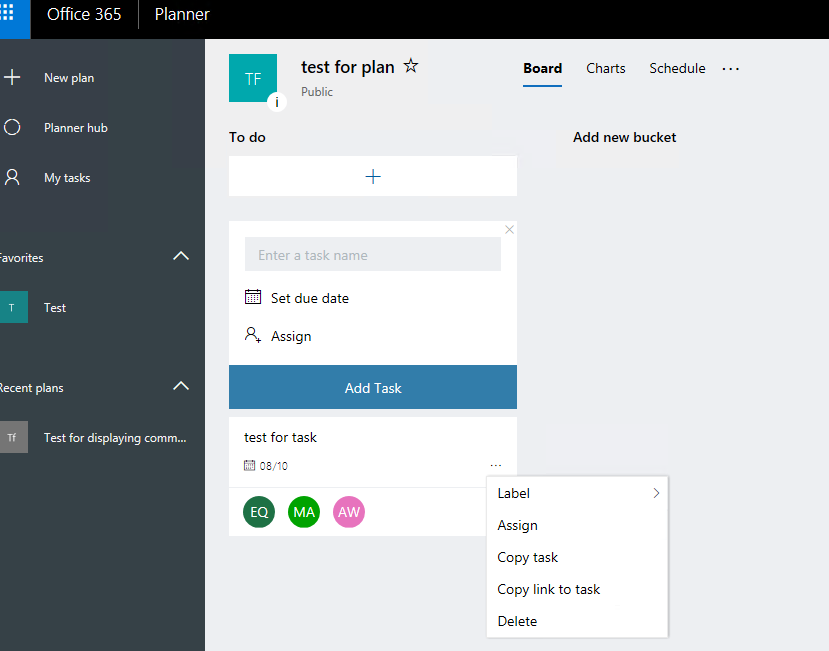Click Add new bucket
Viewport: 829px width, 651px height.
click(624, 137)
